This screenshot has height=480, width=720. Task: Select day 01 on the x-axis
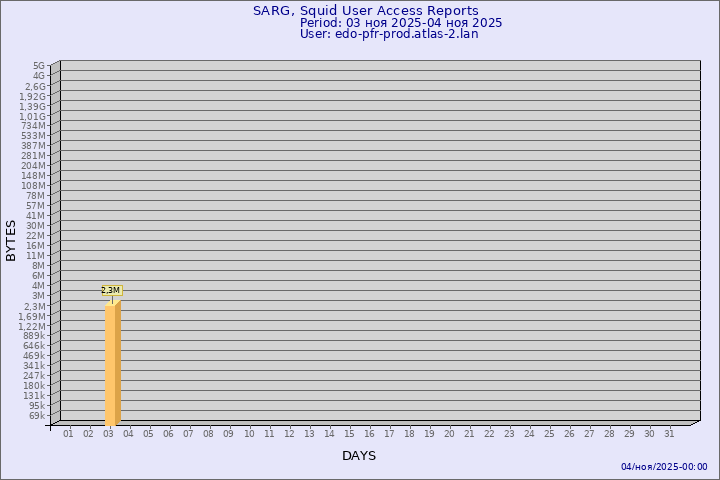pyautogui.click(x=68, y=434)
